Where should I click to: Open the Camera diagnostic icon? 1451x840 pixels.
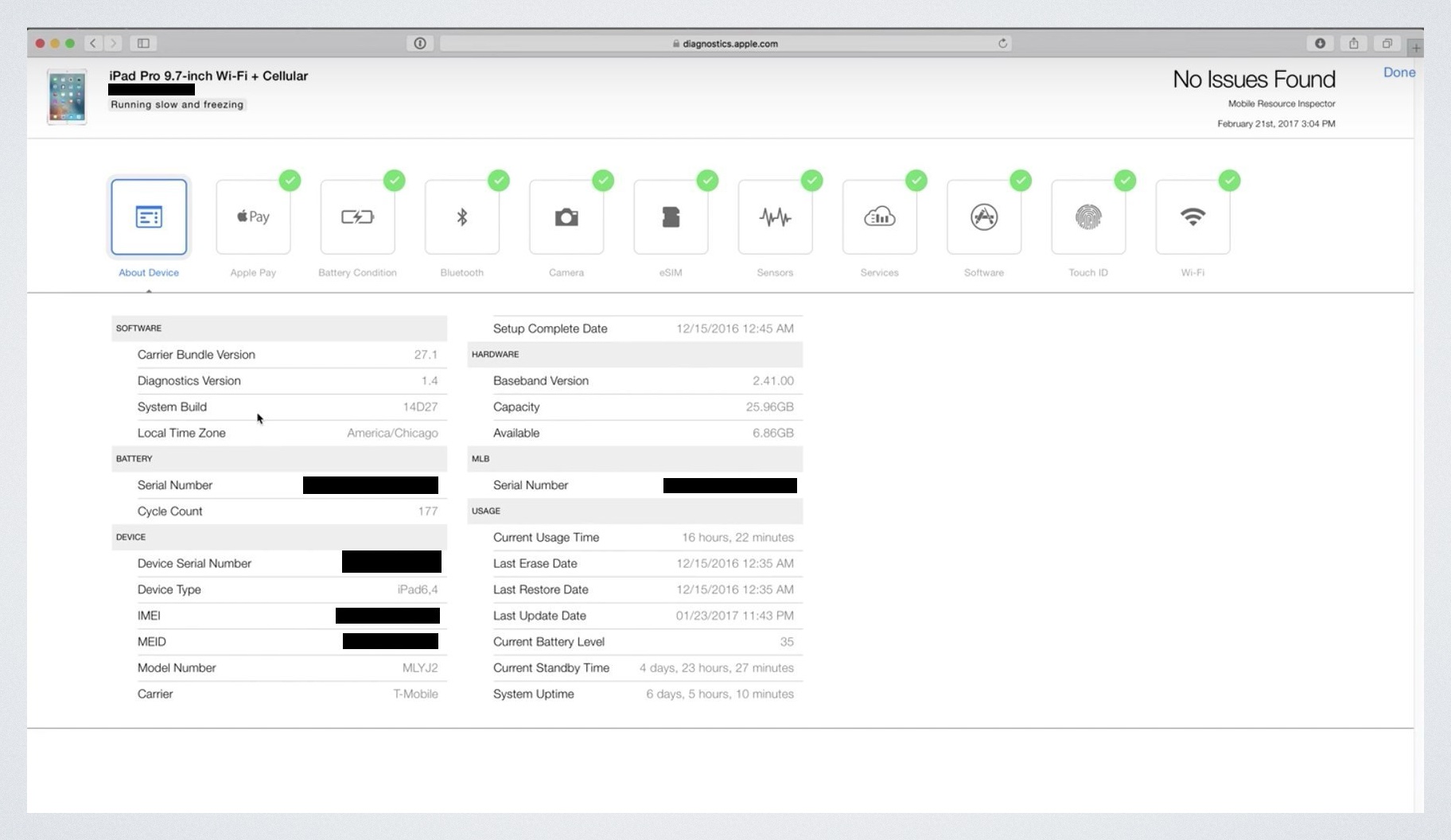tap(566, 216)
